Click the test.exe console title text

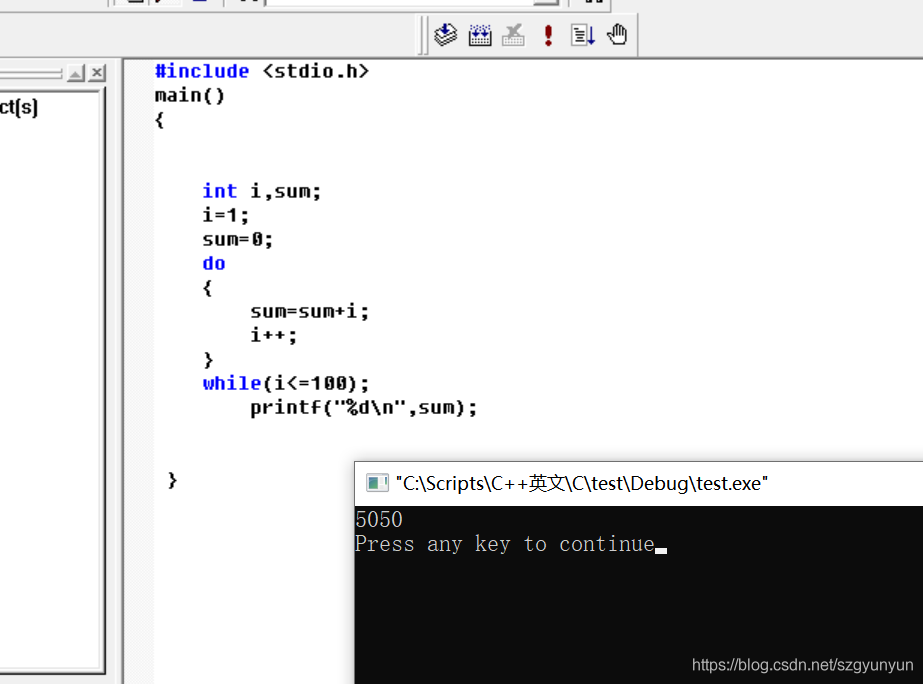(582, 483)
